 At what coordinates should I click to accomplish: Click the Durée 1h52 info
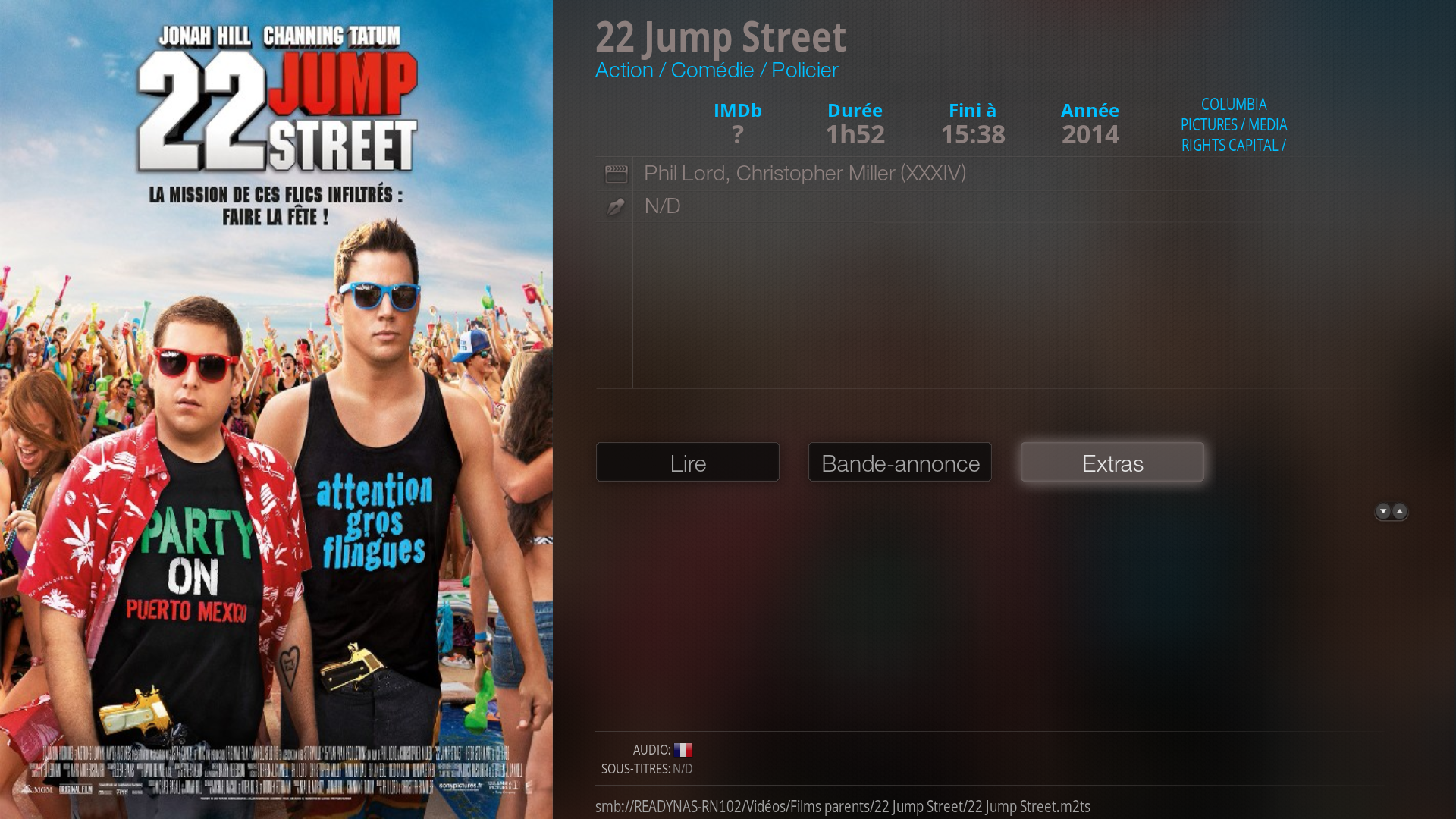click(x=855, y=124)
